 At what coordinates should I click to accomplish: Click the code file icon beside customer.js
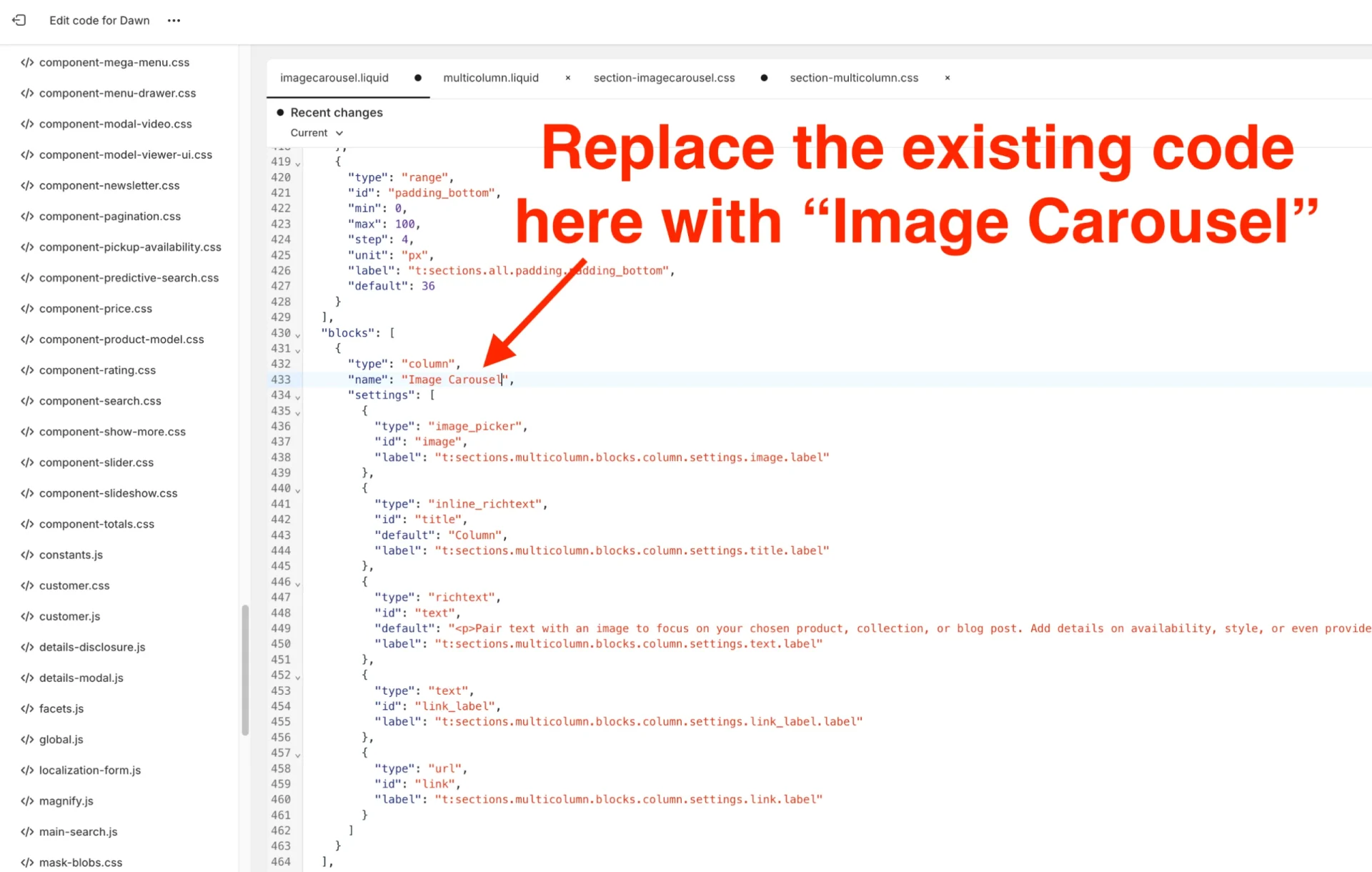point(27,616)
